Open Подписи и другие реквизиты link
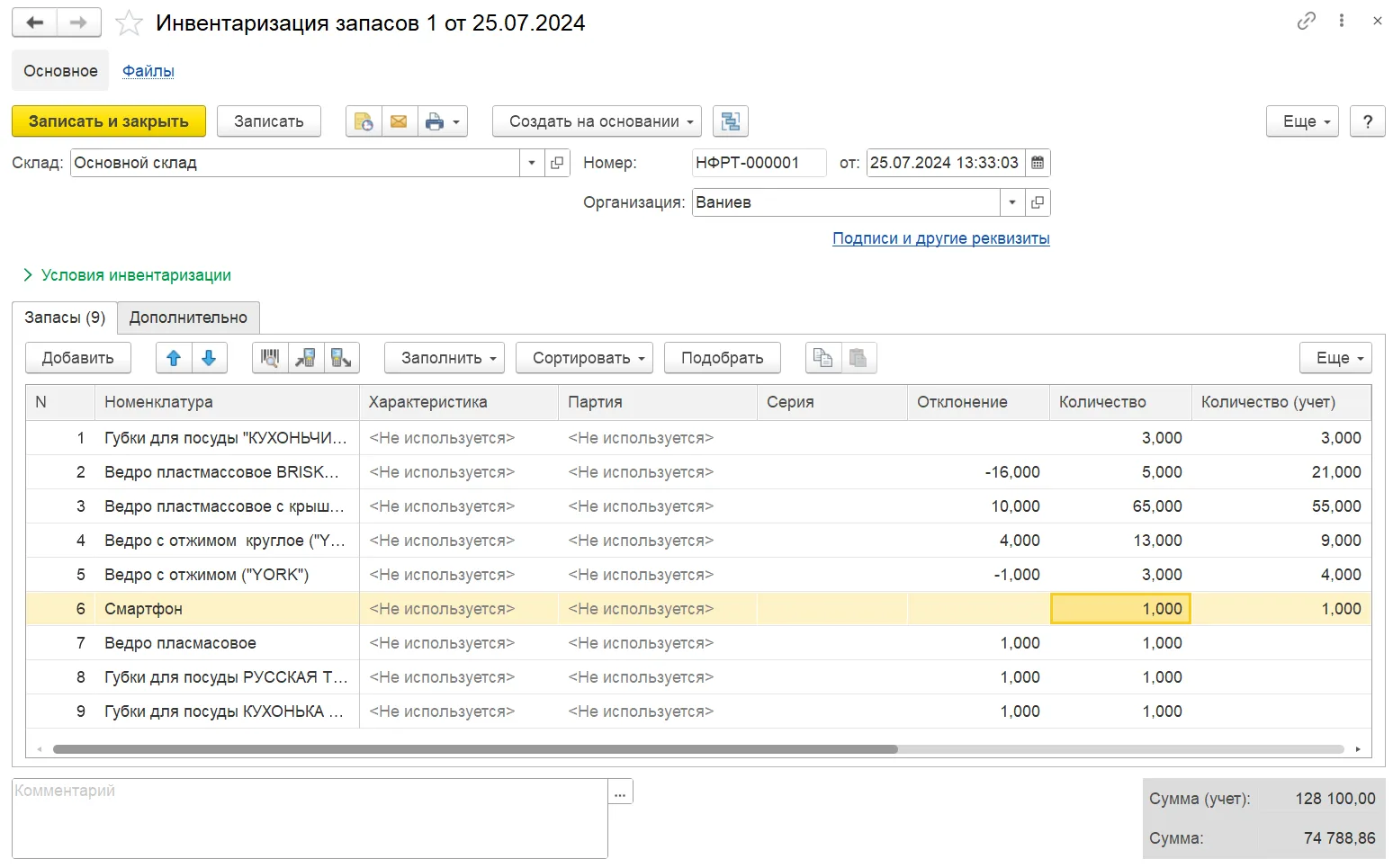The width and height of the screenshot is (1393, 868). coord(941,238)
